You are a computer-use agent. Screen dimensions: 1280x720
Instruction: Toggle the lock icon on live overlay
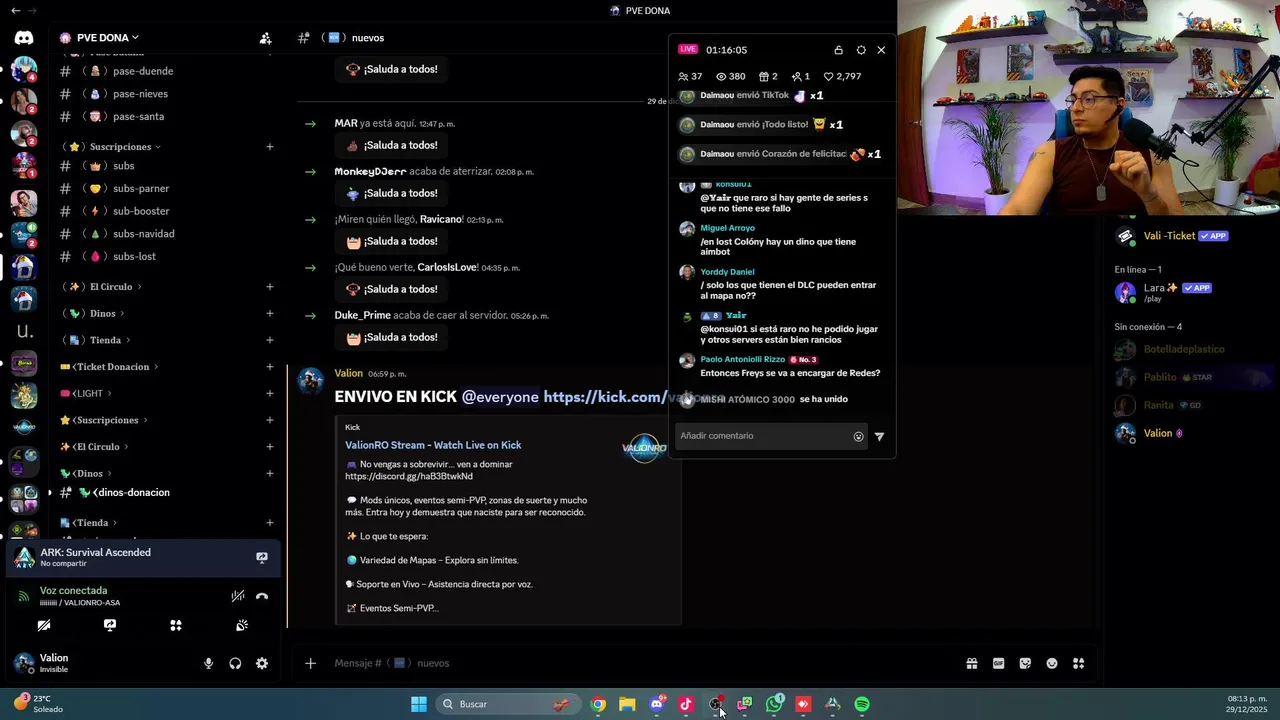click(838, 50)
